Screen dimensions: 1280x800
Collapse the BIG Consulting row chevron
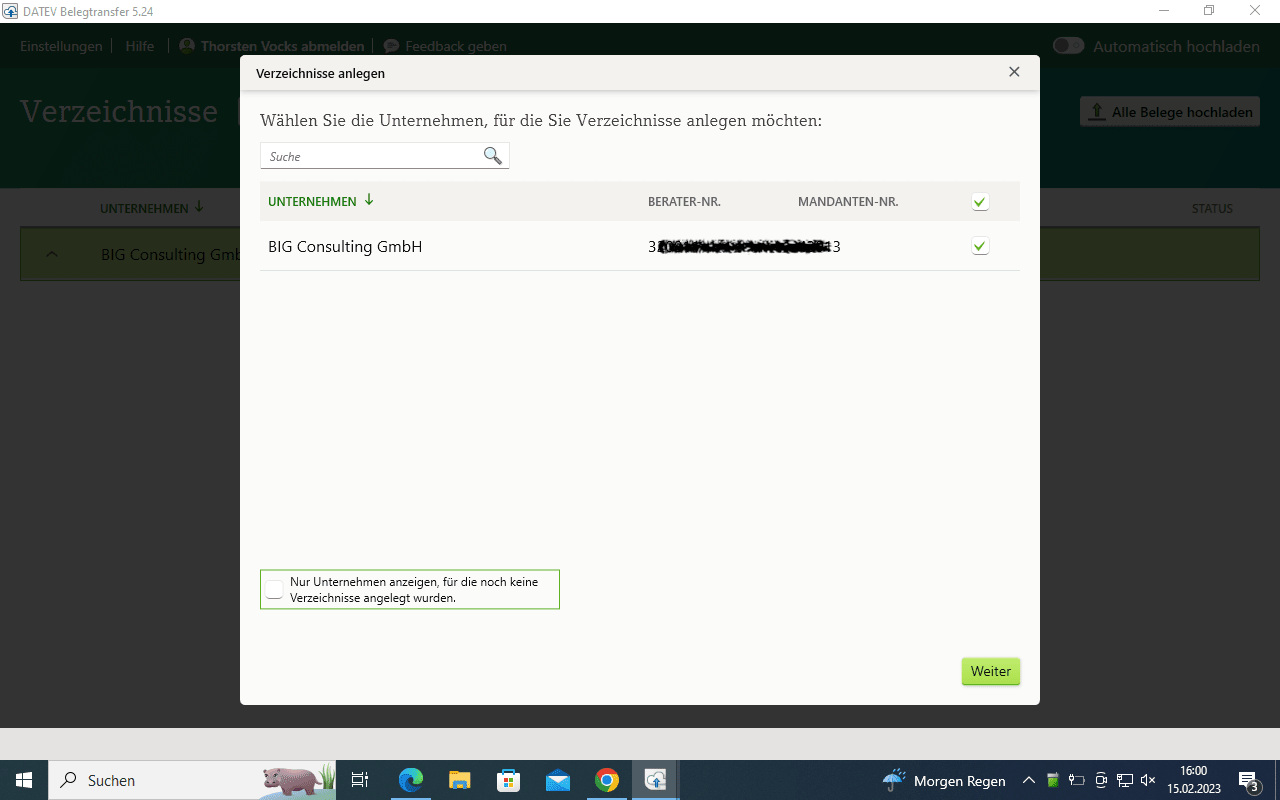click(52, 254)
